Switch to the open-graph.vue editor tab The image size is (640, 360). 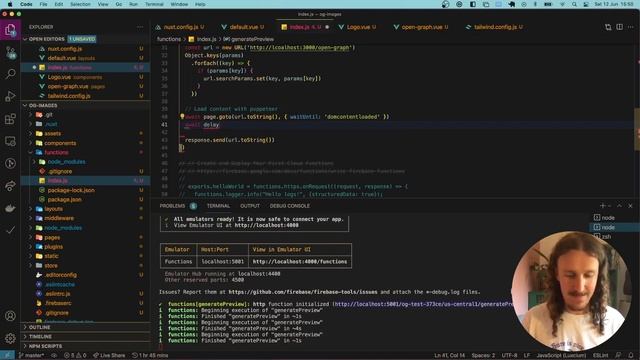(x=421, y=27)
